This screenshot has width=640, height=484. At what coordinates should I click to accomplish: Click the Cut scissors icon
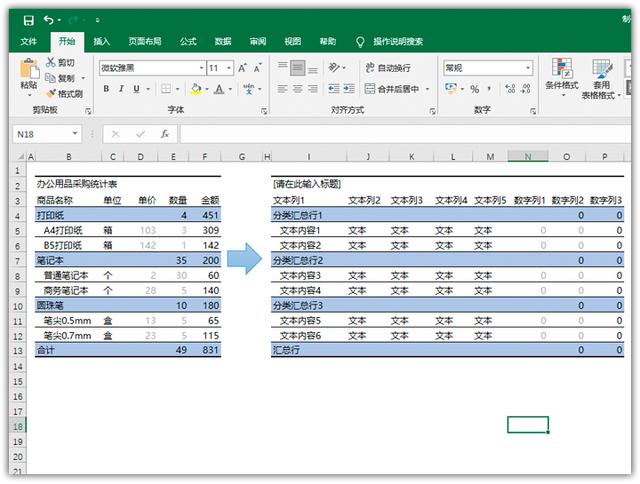pos(51,62)
